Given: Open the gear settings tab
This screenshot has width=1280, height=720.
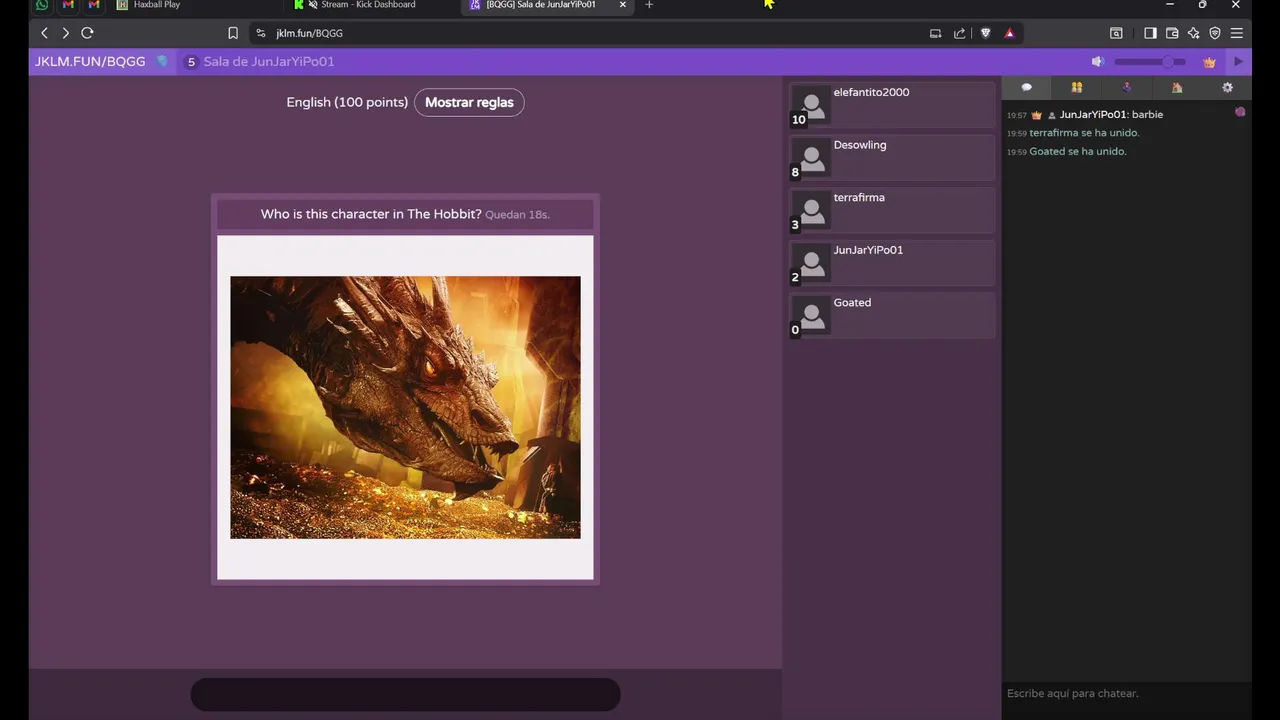Looking at the screenshot, I should (1228, 88).
